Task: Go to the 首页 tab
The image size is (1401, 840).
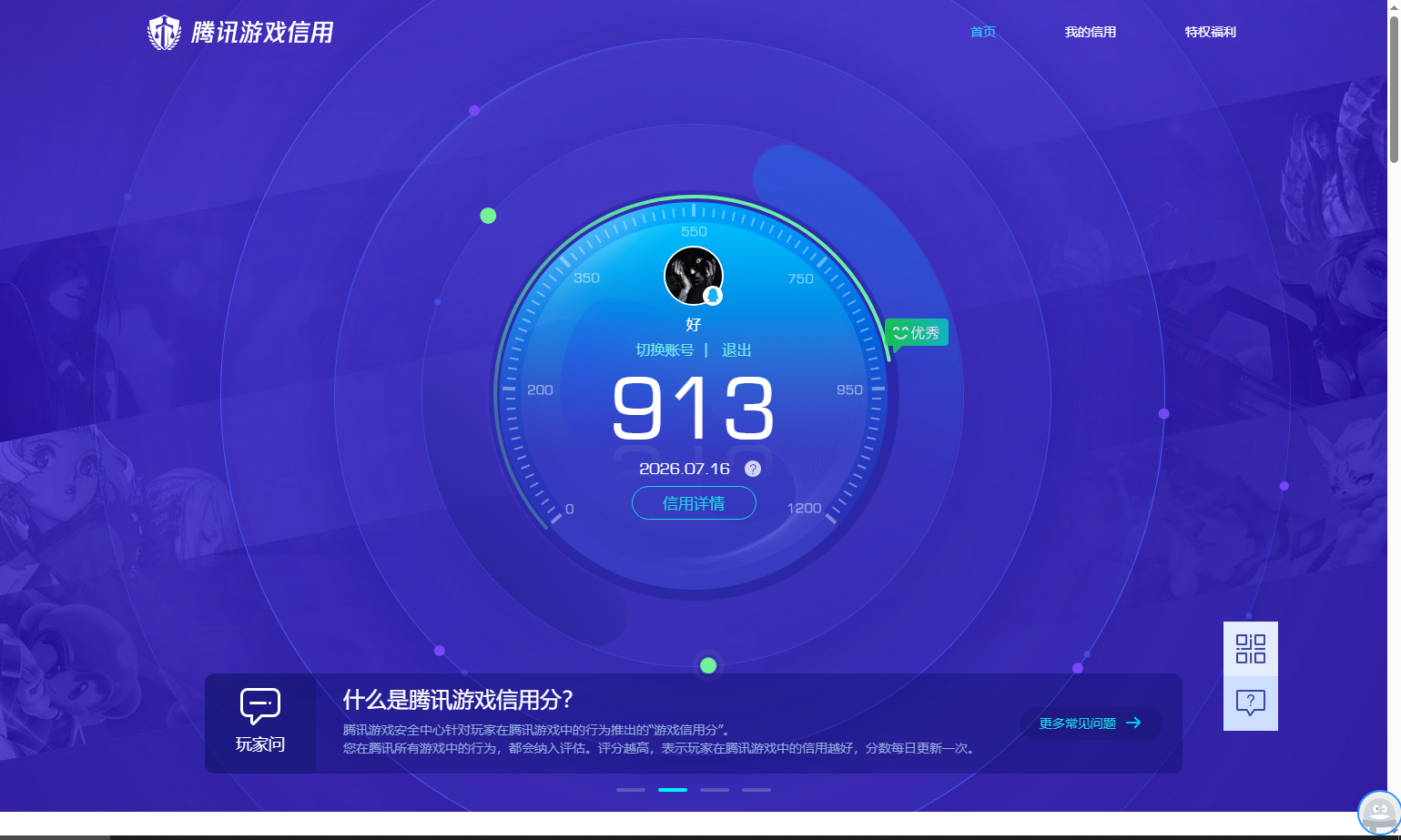Action: (x=983, y=32)
